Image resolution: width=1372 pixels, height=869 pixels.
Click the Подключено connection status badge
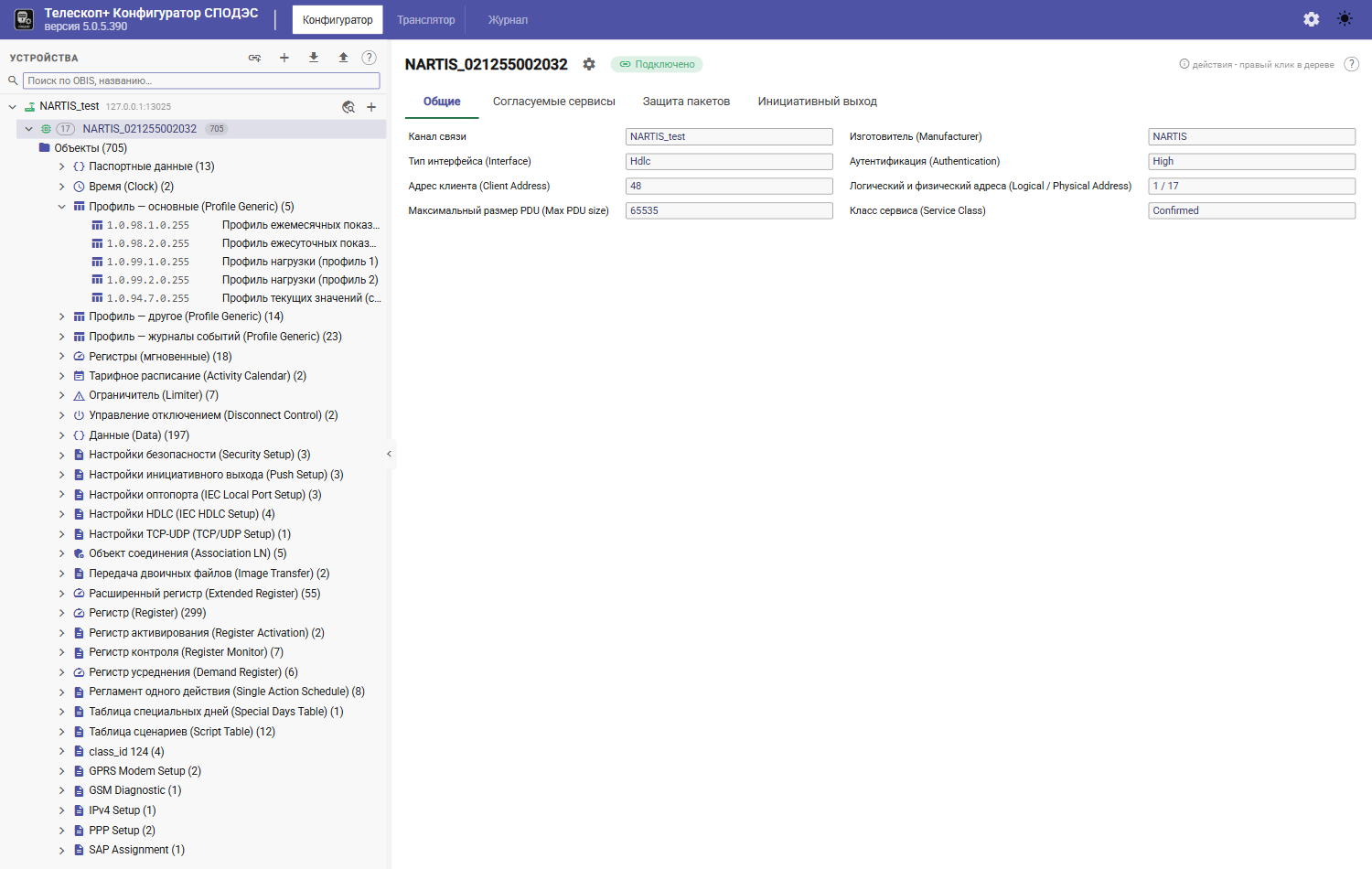657,64
